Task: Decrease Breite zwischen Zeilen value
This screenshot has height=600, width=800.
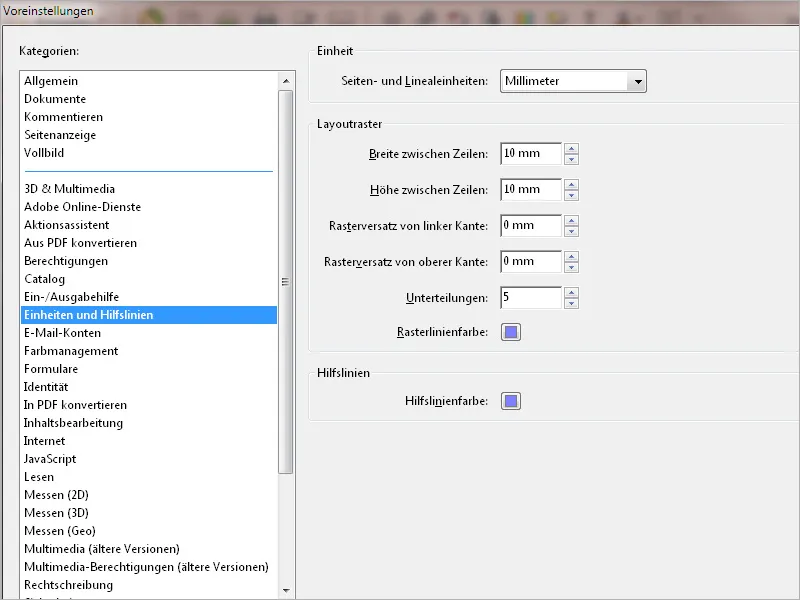Action: 571,159
